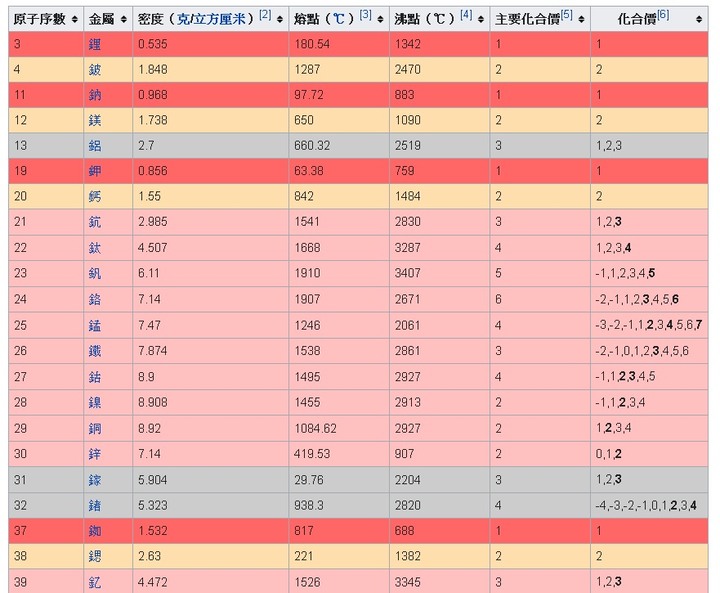720x593 pixels.
Task: Open the 錳 element link
Action: (x=95, y=326)
